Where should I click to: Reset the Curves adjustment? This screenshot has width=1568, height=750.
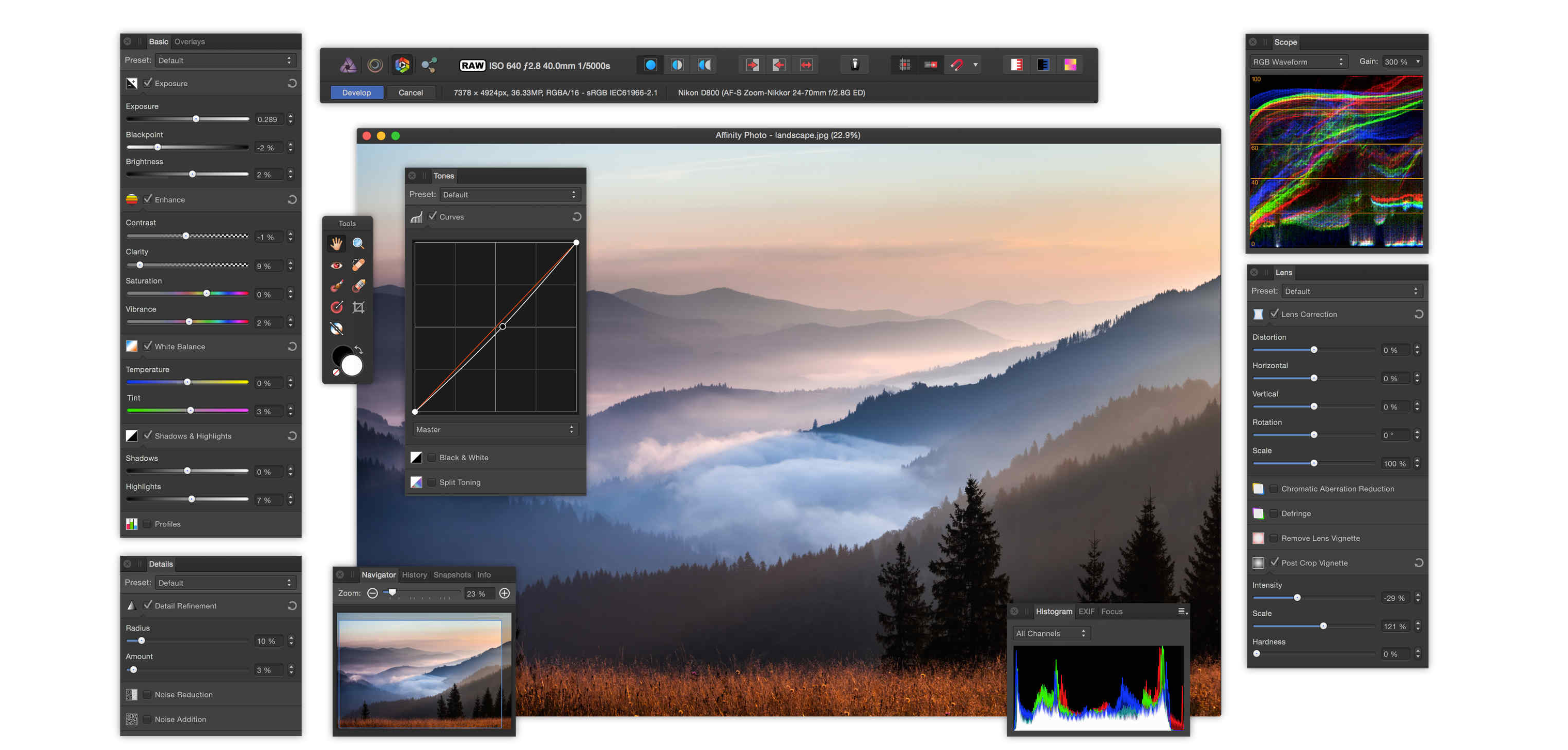(x=576, y=217)
